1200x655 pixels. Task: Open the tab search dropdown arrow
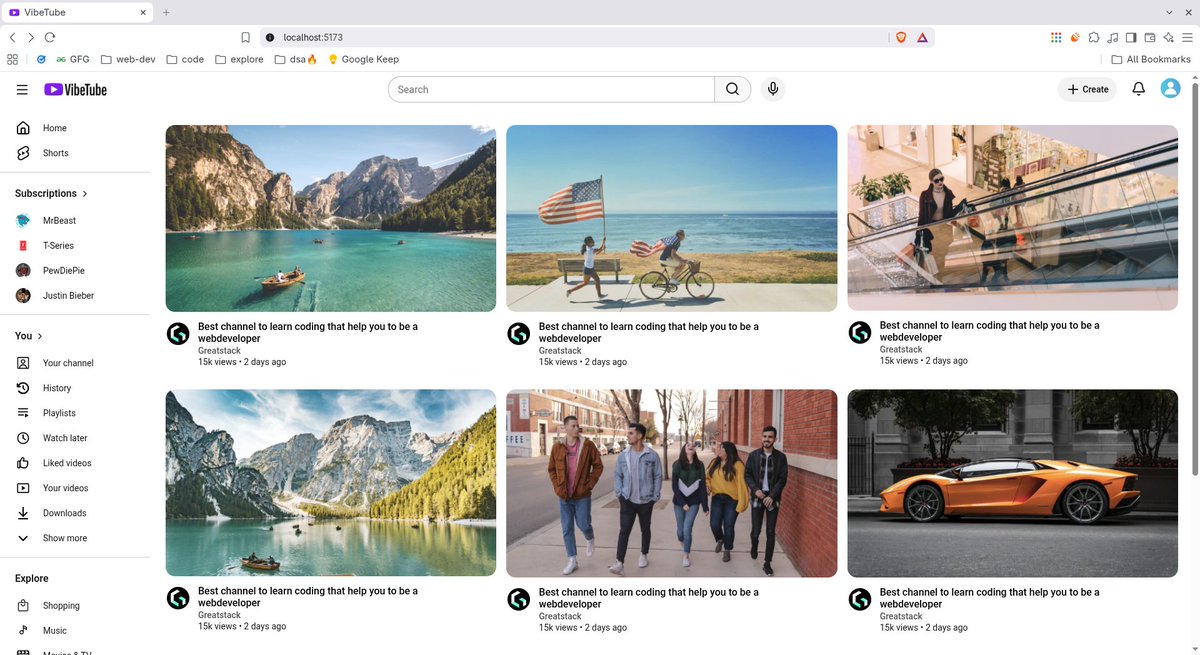coord(1170,12)
